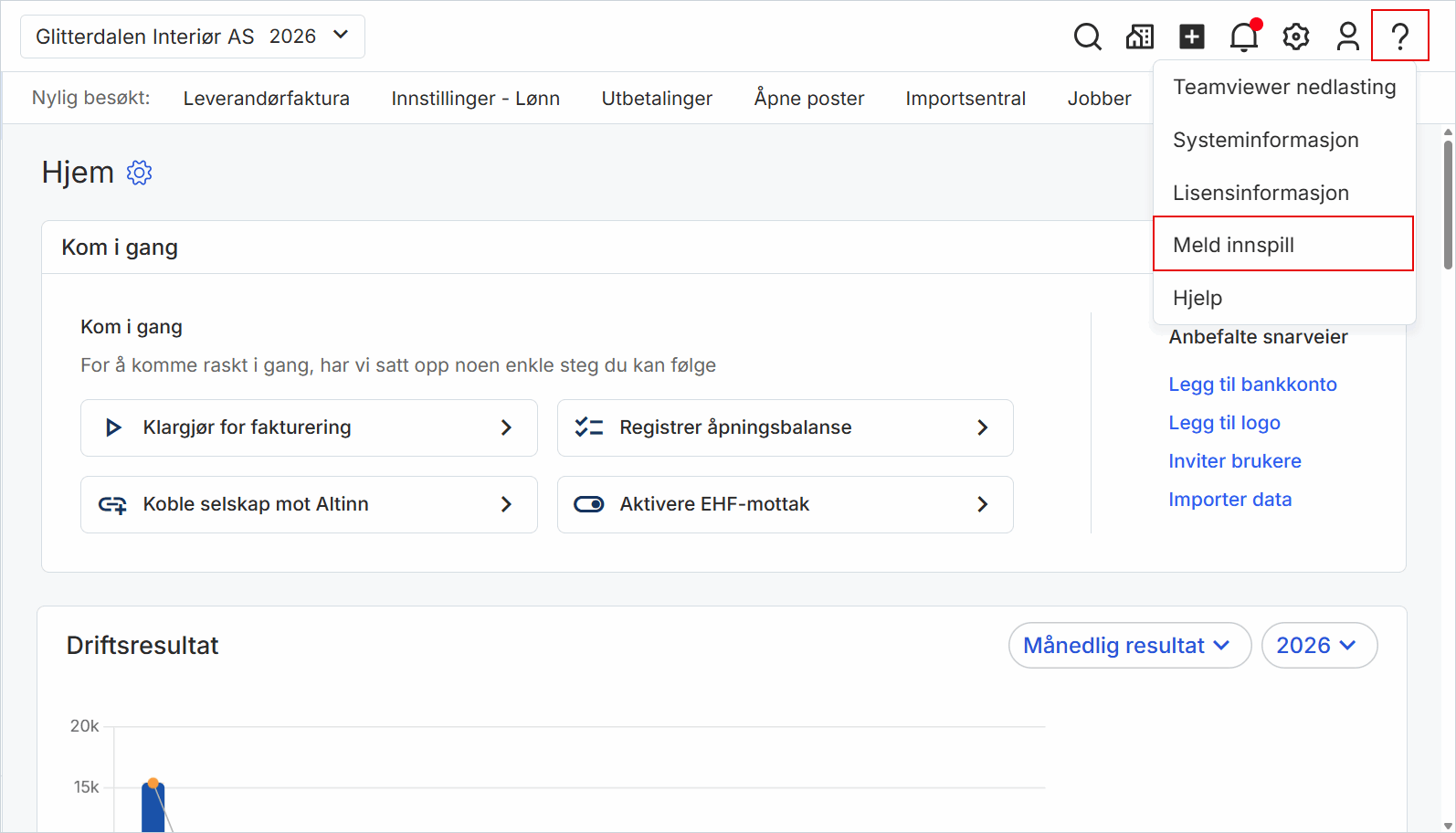
Task: Select Teamviewer nedlasting menu entry
Action: [x=1283, y=87]
